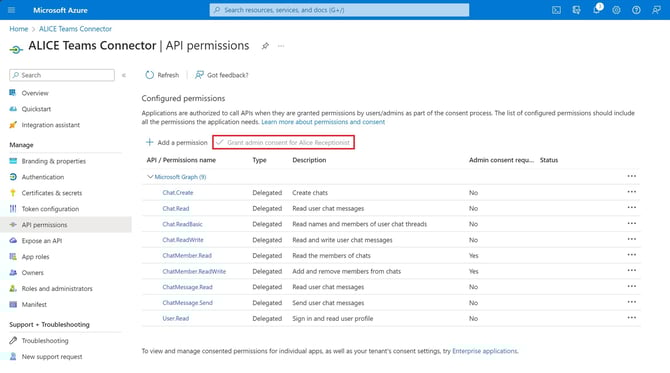Open the ChatMessage.Read permission link
Viewport: 670px width, 373px height.
tap(187, 287)
